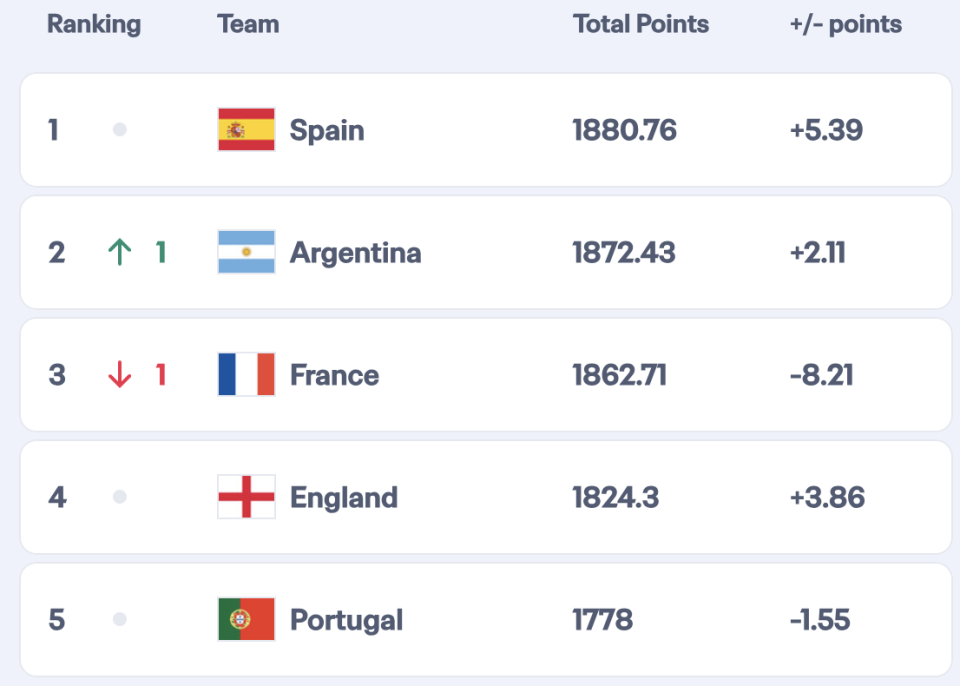This screenshot has height=686, width=960.
Task: Open the France team link
Action: [x=334, y=376]
